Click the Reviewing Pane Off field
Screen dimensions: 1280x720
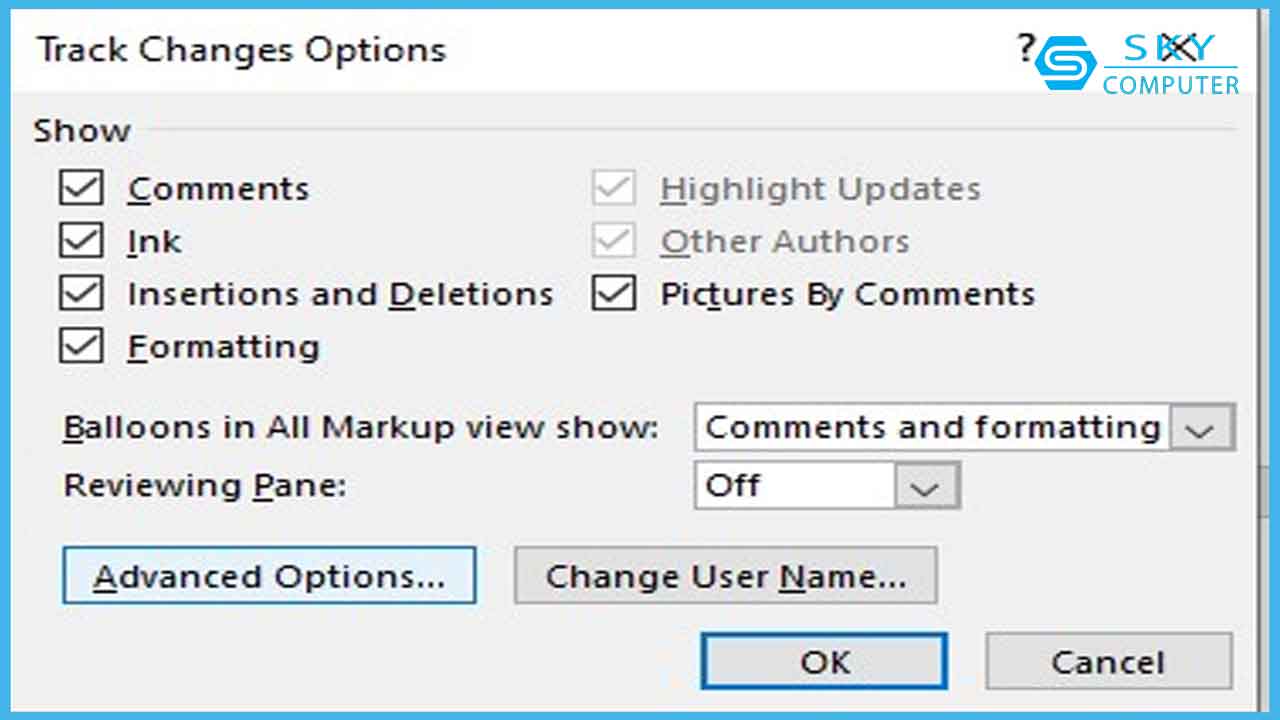795,487
